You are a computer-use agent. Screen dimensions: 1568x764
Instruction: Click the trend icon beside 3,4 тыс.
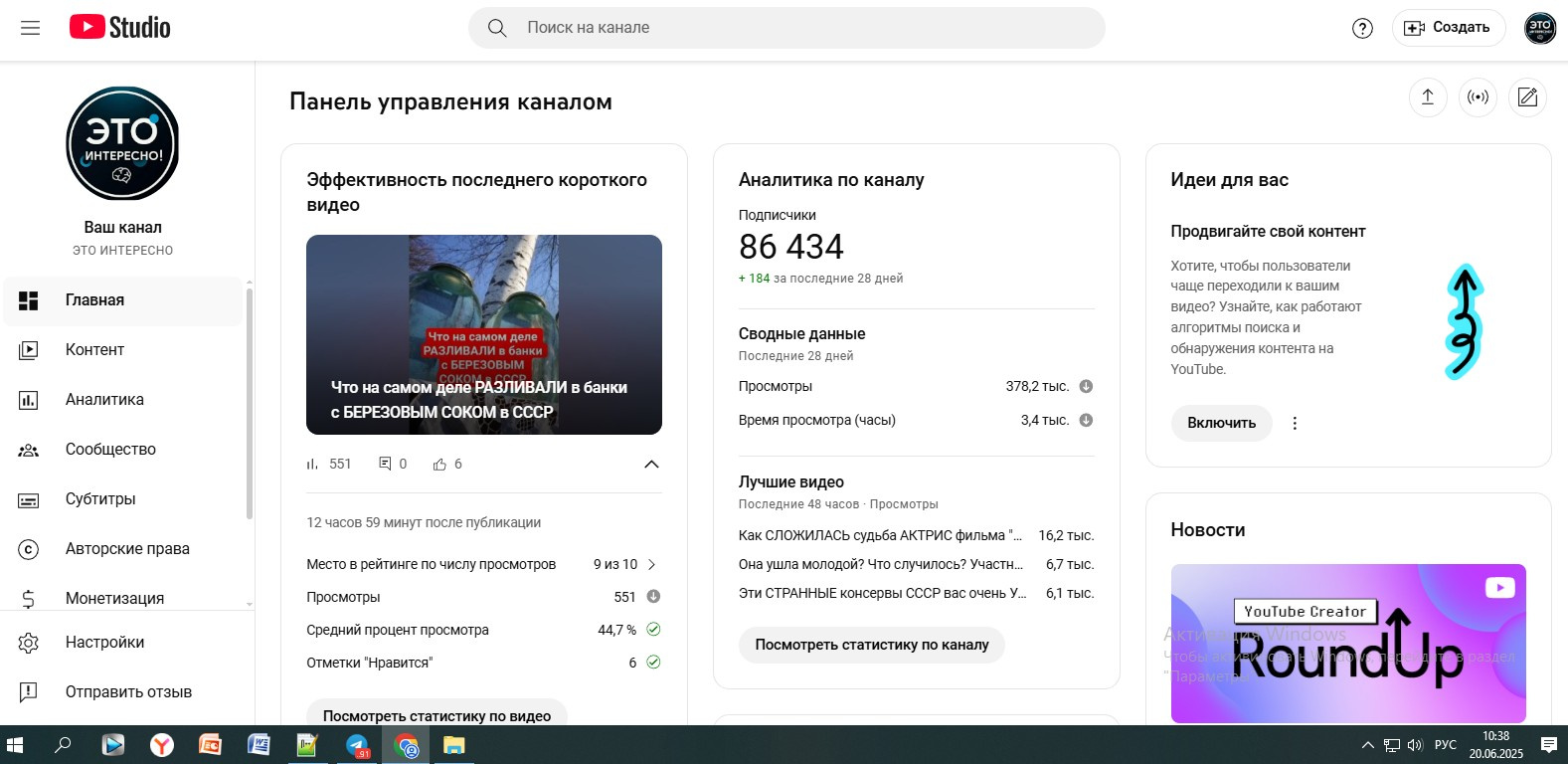[x=1086, y=420]
